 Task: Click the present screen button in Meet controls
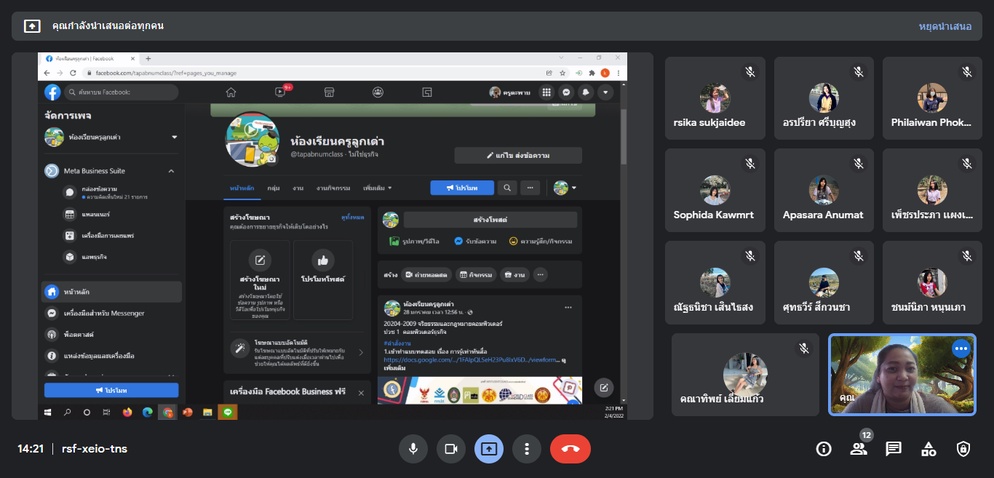pos(489,449)
